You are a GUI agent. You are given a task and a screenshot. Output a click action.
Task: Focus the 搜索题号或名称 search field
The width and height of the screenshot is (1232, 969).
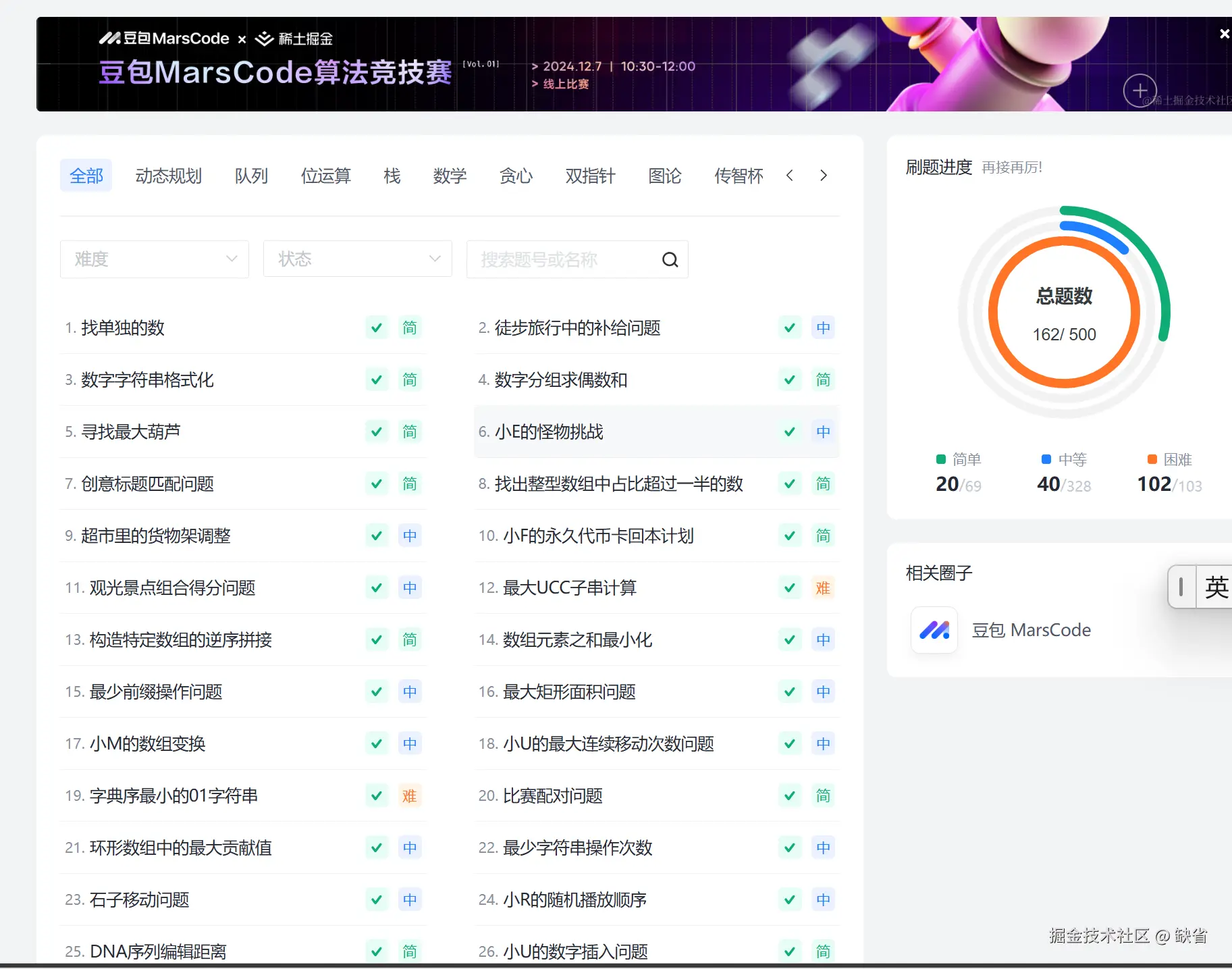coord(577,259)
